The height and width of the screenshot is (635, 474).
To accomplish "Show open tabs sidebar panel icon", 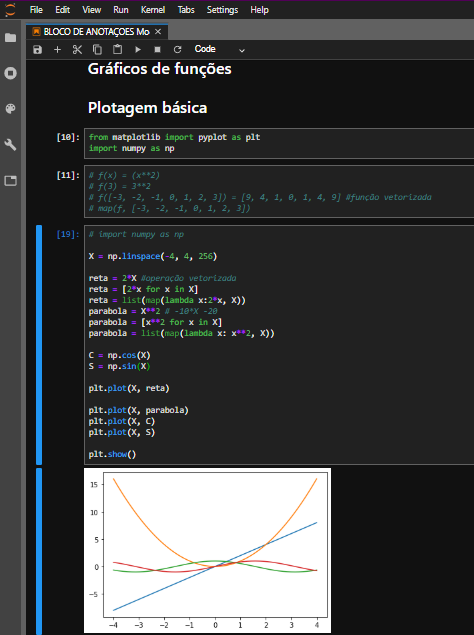I will [11, 181].
